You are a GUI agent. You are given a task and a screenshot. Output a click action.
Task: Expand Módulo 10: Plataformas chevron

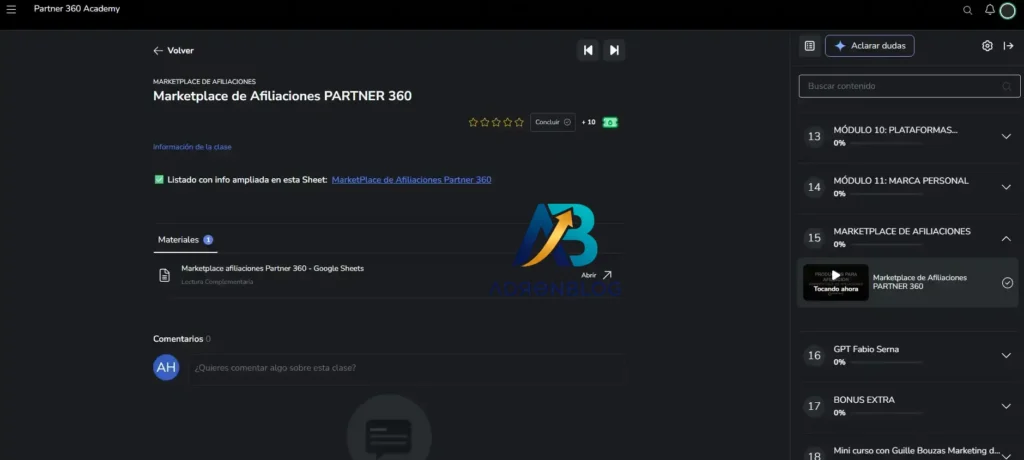click(1006, 136)
